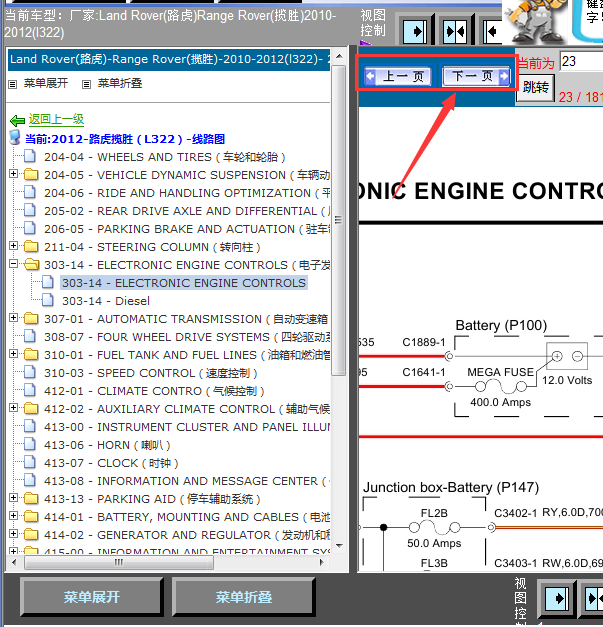Viewport: 603px width, 627px height.
Task: Click folder icon of 307-01 AUTOMATIC TRANSMISSION
Action: pos(31,318)
